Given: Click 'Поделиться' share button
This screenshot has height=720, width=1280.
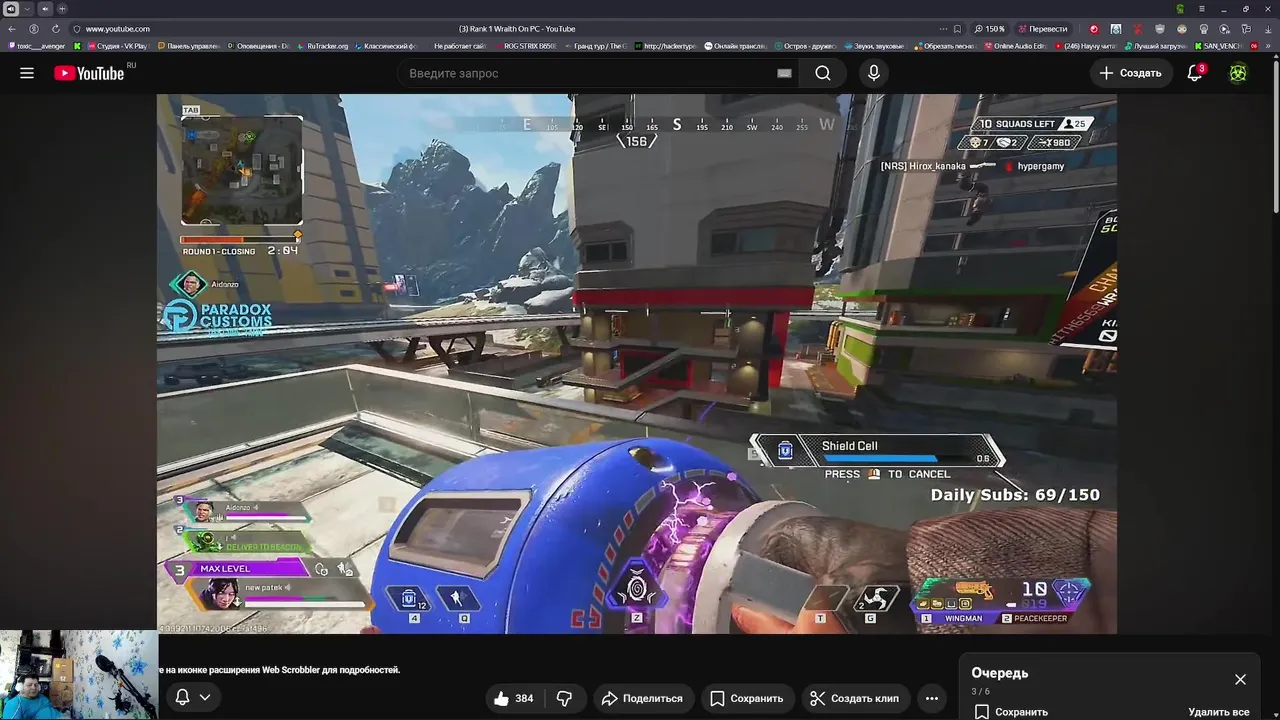Looking at the screenshot, I should point(642,698).
